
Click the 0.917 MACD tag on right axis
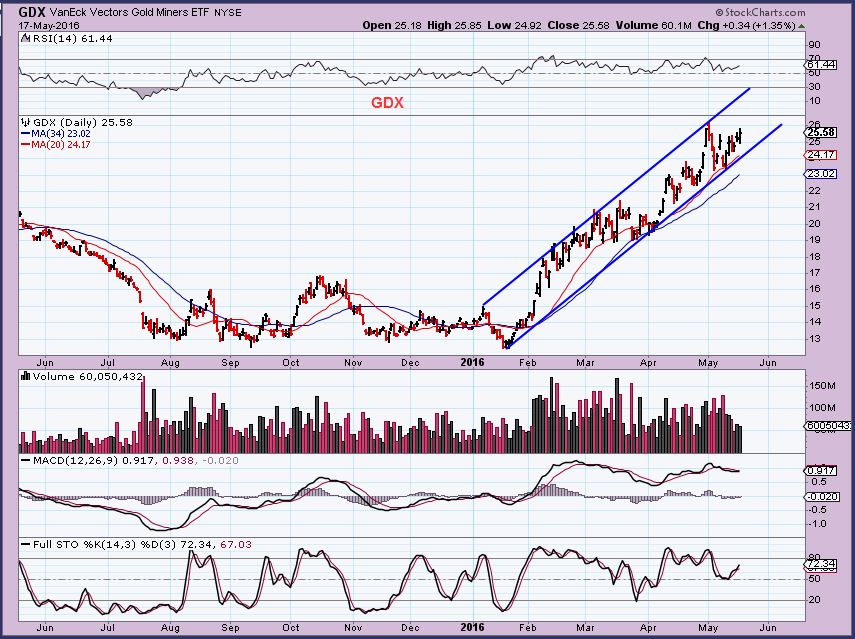(x=821, y=471)
